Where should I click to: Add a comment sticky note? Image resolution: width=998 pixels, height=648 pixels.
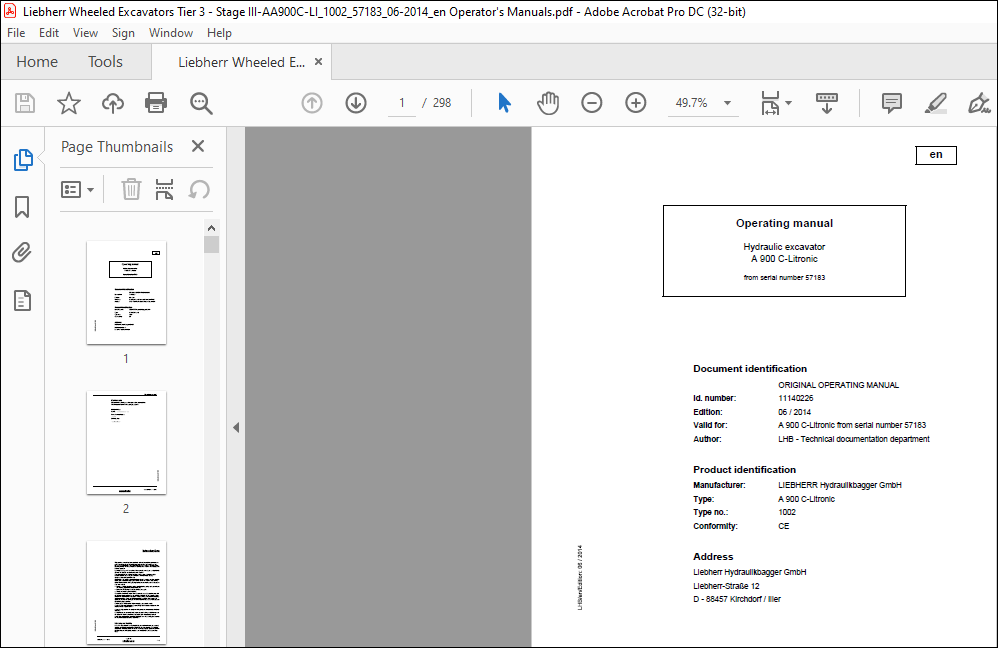point(892,102)
